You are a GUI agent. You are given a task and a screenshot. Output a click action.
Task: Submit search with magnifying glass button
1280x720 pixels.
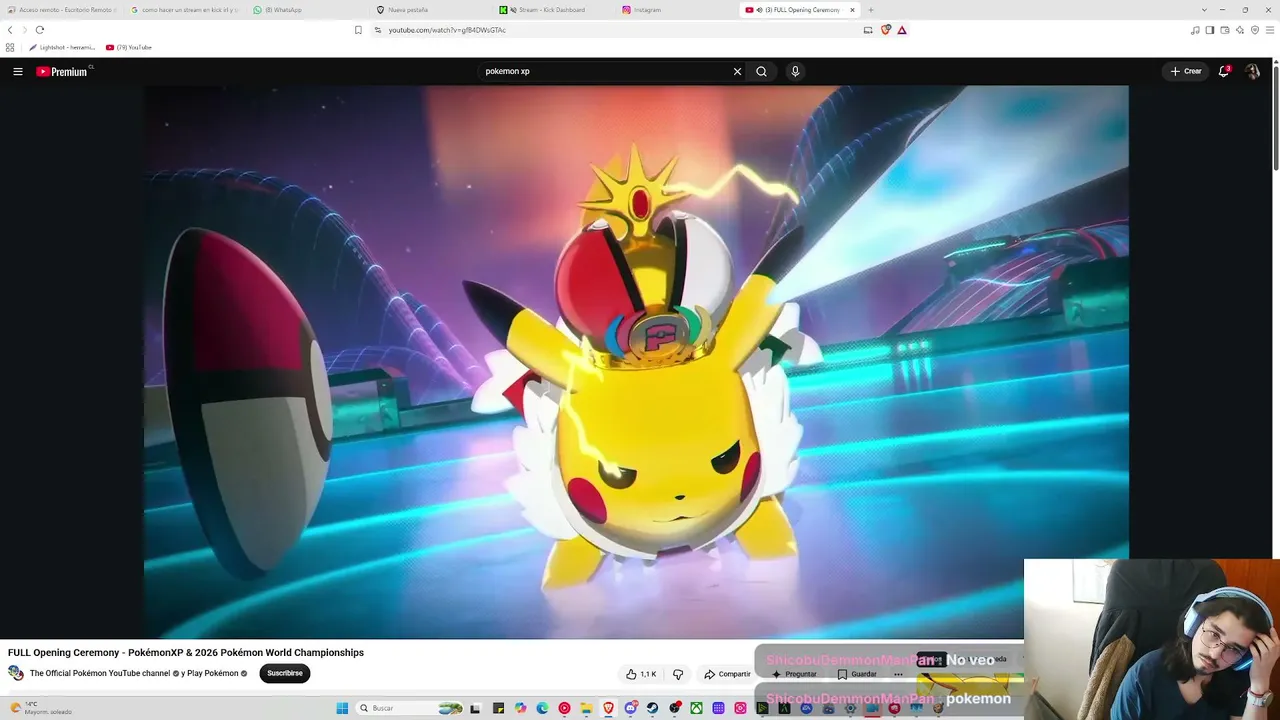coord(761,71)
